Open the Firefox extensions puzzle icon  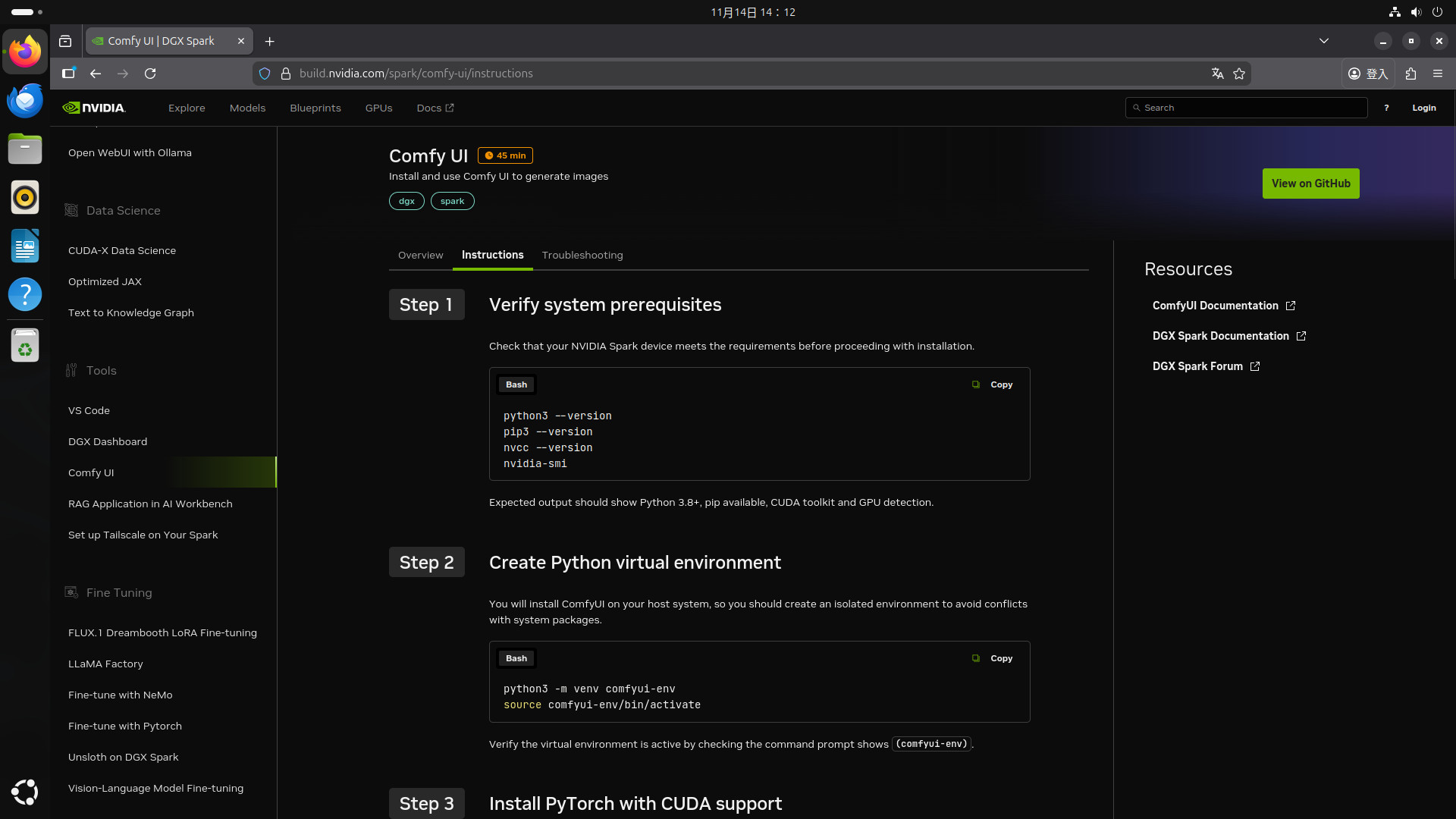[1410, 74]
